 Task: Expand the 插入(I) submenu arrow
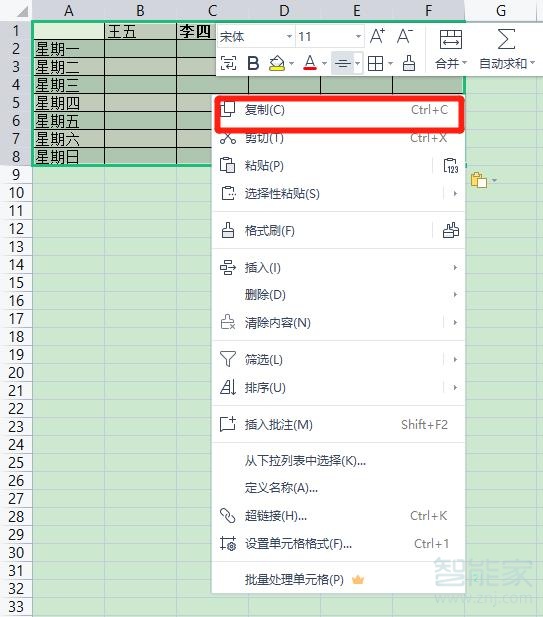tap(455, 268)
